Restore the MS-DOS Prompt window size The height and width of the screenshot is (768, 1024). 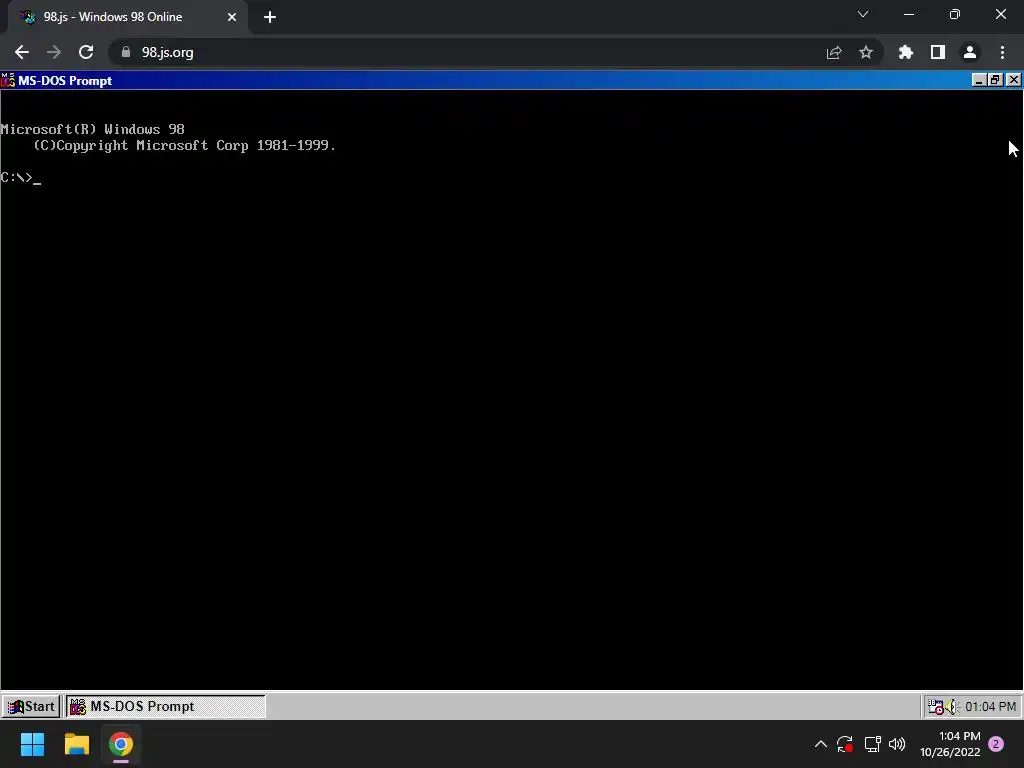coord(995,80)
